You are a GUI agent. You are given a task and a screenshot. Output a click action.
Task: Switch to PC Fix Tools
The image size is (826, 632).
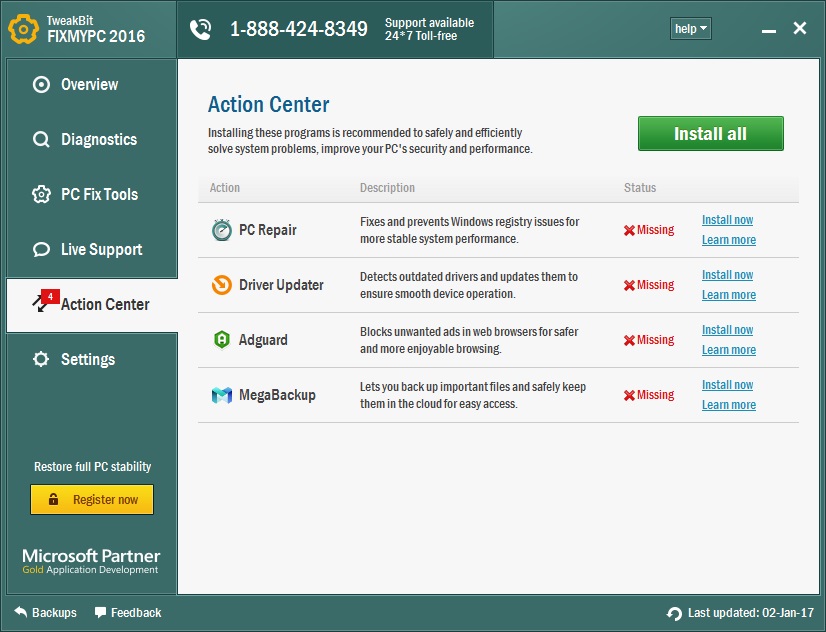pos(99,195)
